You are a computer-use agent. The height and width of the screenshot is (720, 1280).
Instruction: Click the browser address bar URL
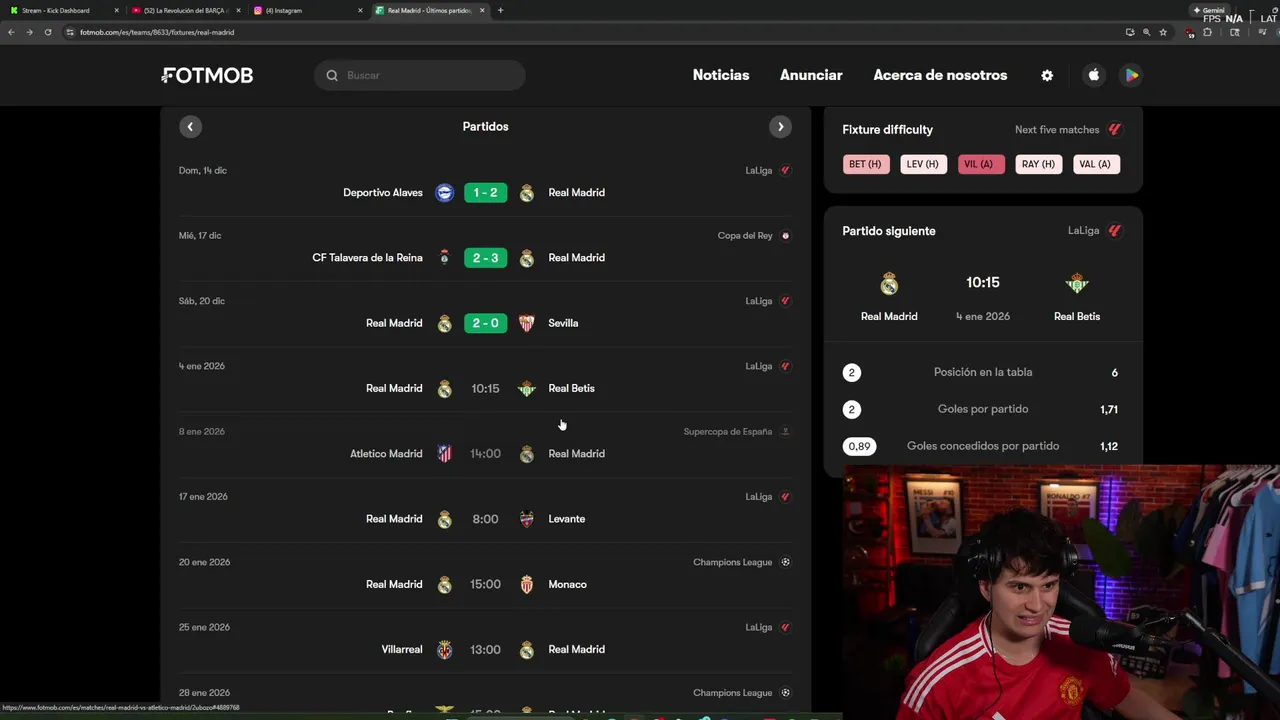[157, 32]
